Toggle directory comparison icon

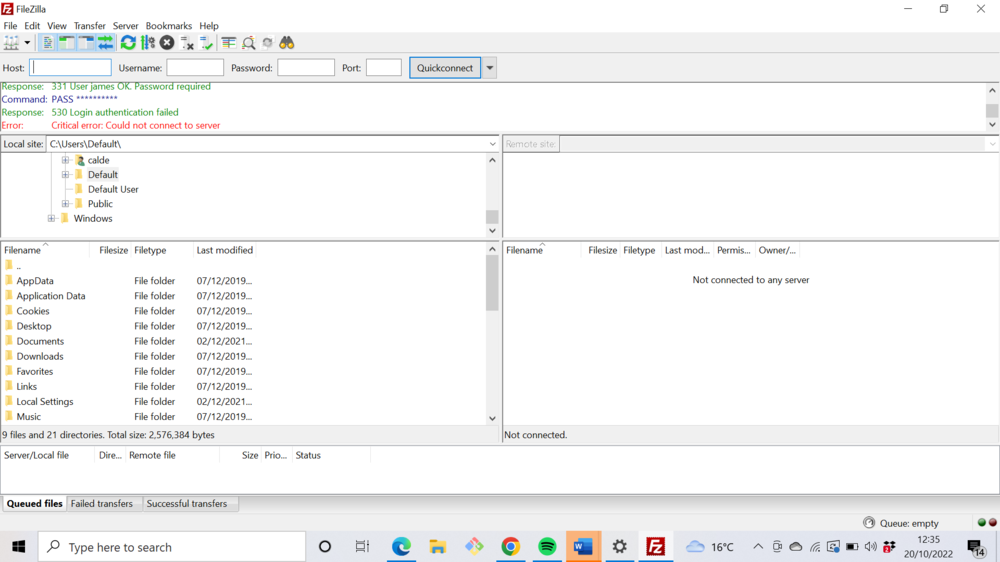coord(249,43)
